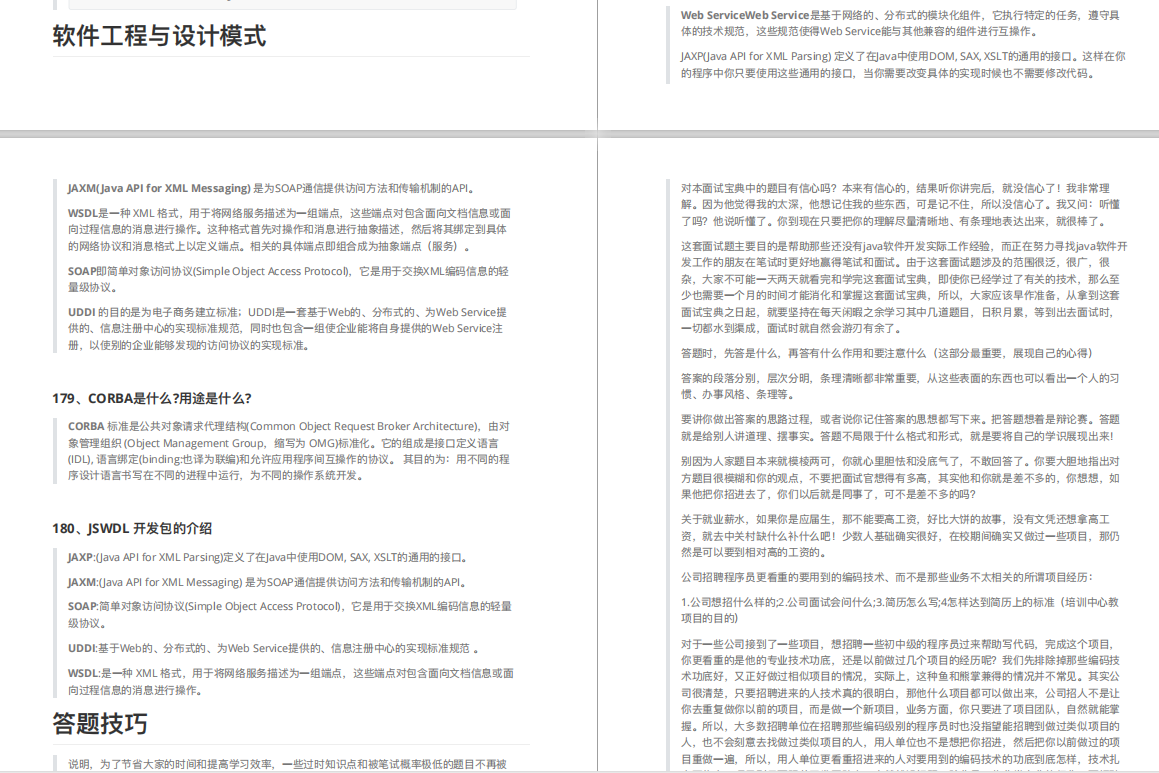Viewport: 1159px width, 773px height.
Task: Click the paragraph starting WSDL是一种 XML 格式
Action: pyautogui.click(x=290, y=230)
